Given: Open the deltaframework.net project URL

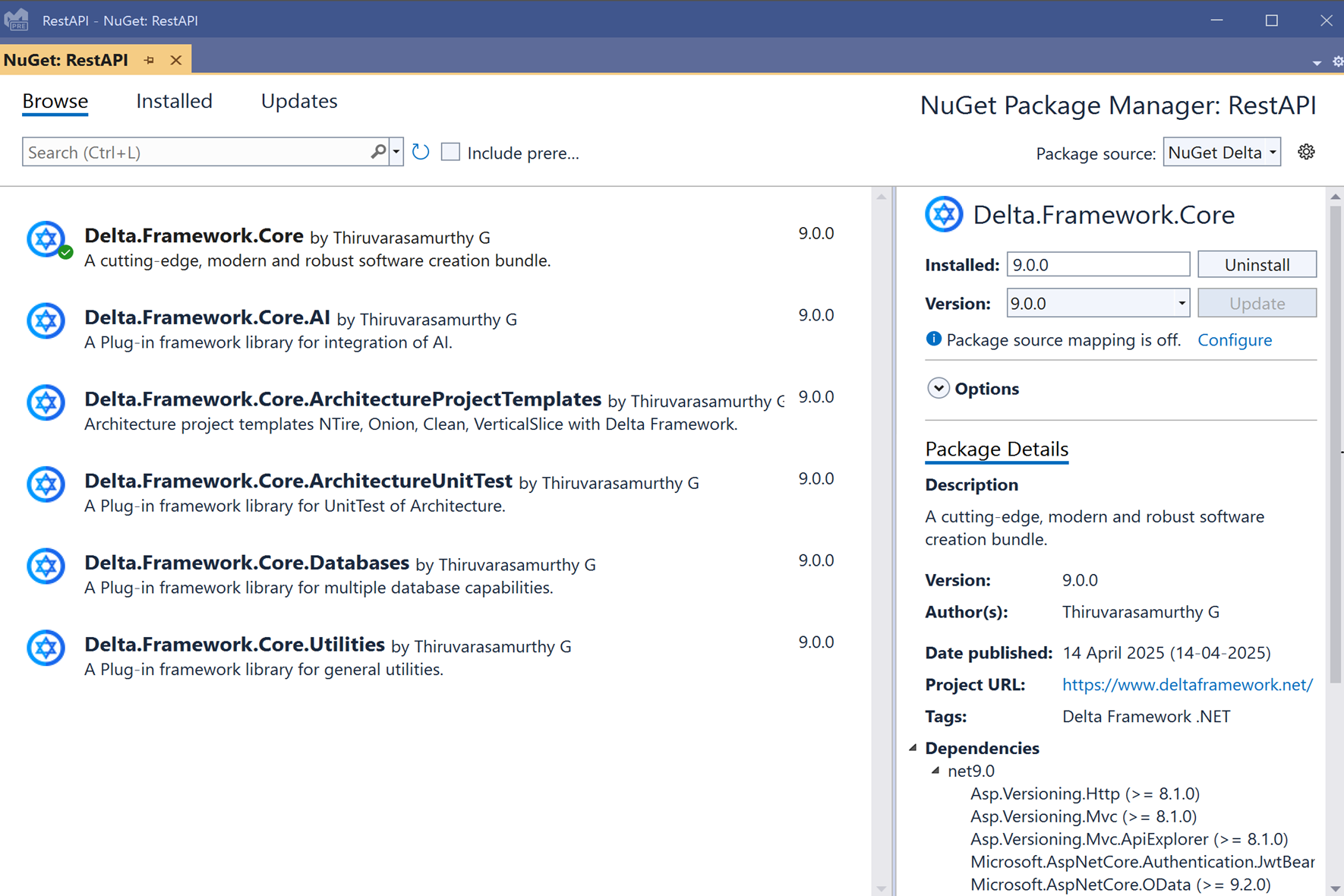Looking at the screenshot, I should (x=1187, y=684).
